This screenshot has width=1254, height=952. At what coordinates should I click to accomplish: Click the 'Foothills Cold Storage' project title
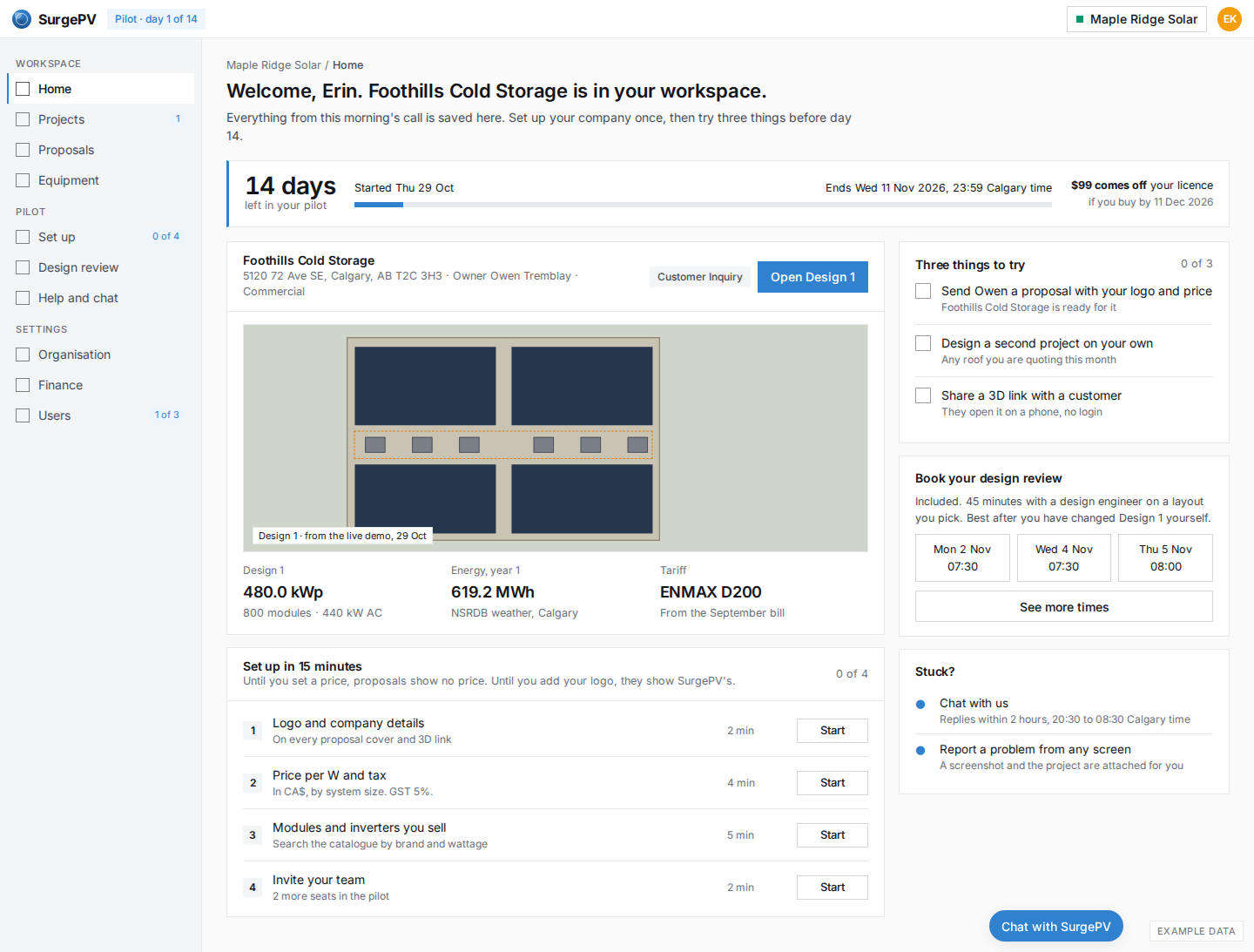click(308, 260)
